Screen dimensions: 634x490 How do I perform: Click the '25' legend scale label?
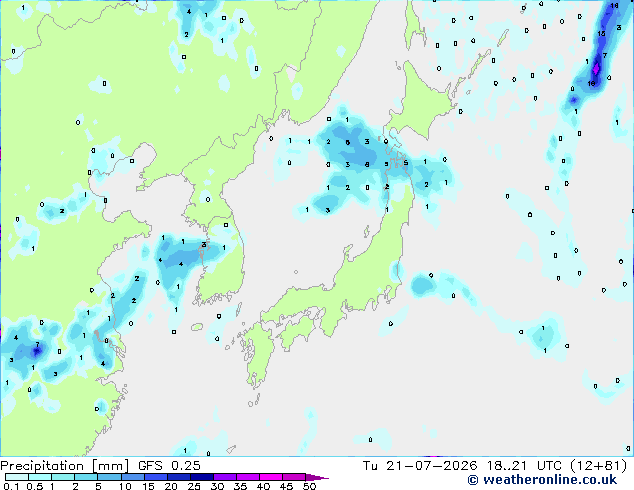[x=194, y=486]
